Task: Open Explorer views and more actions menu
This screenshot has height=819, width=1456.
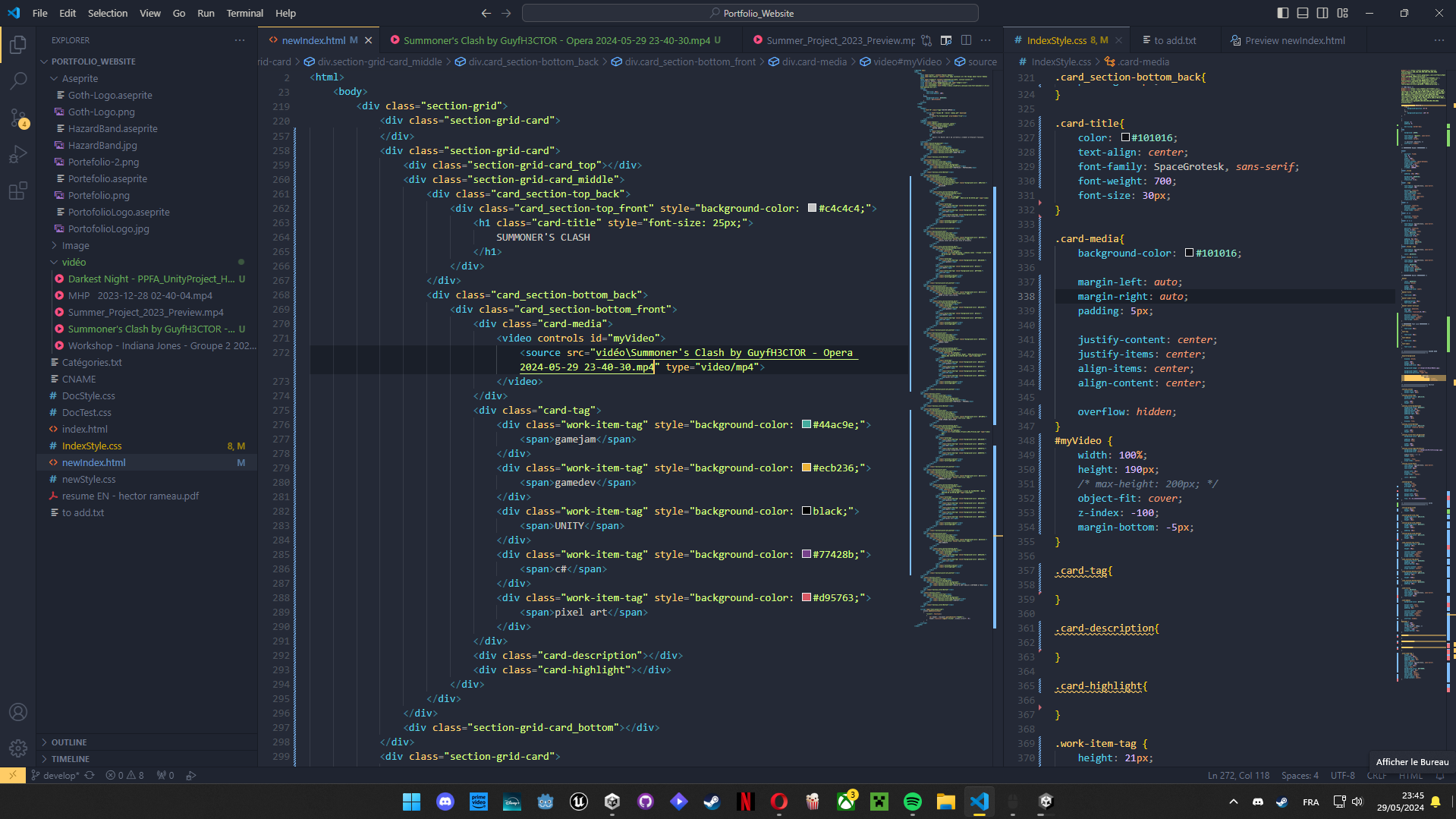Action: coord(240,40)
